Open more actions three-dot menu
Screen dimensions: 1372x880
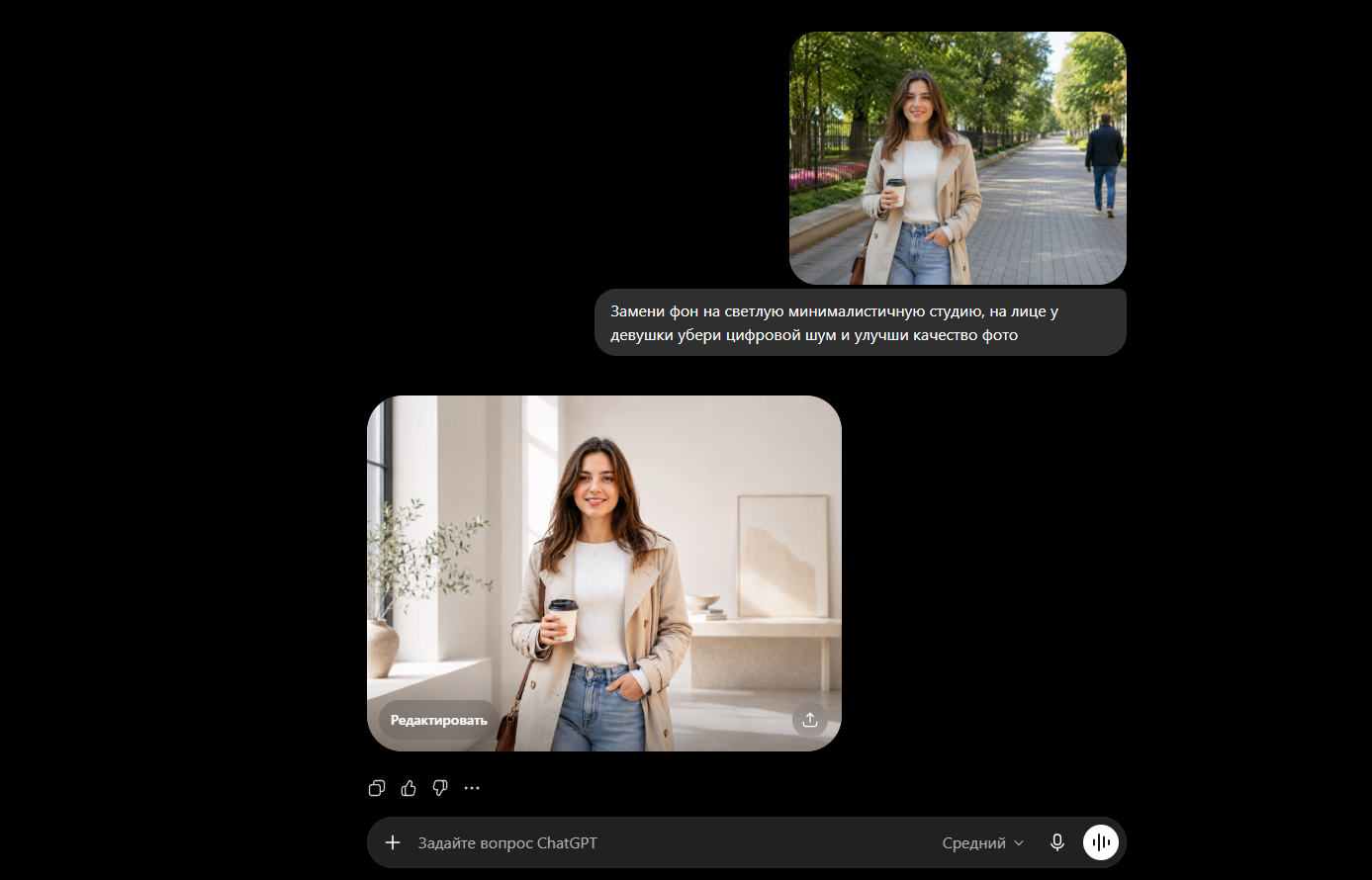pos(472,788)
